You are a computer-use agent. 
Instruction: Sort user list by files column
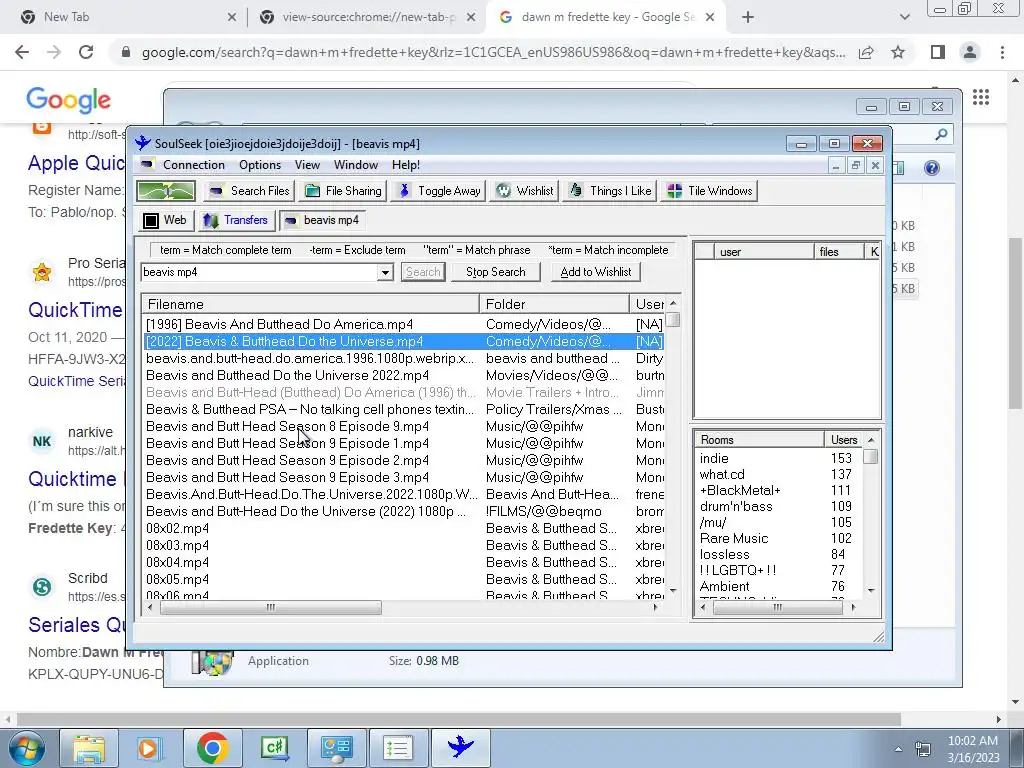point(839,252)
